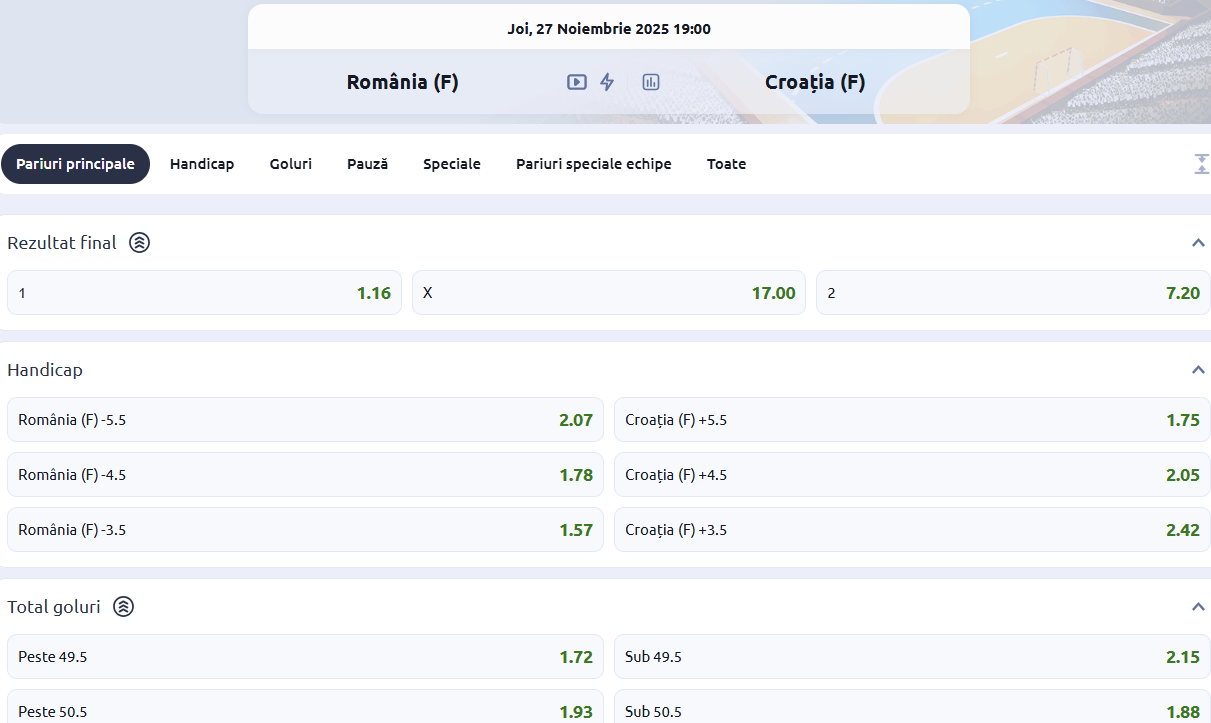The image size is (1211, 723).
Task: Choose Croația (F) +4.5 at 2.05
Action: click(911, 475)
